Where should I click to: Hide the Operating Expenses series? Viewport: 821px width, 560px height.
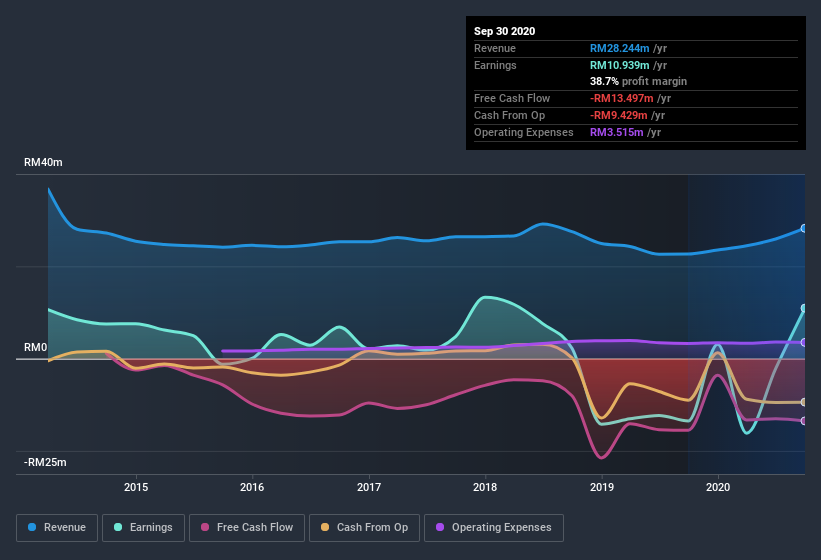(494, 528)
